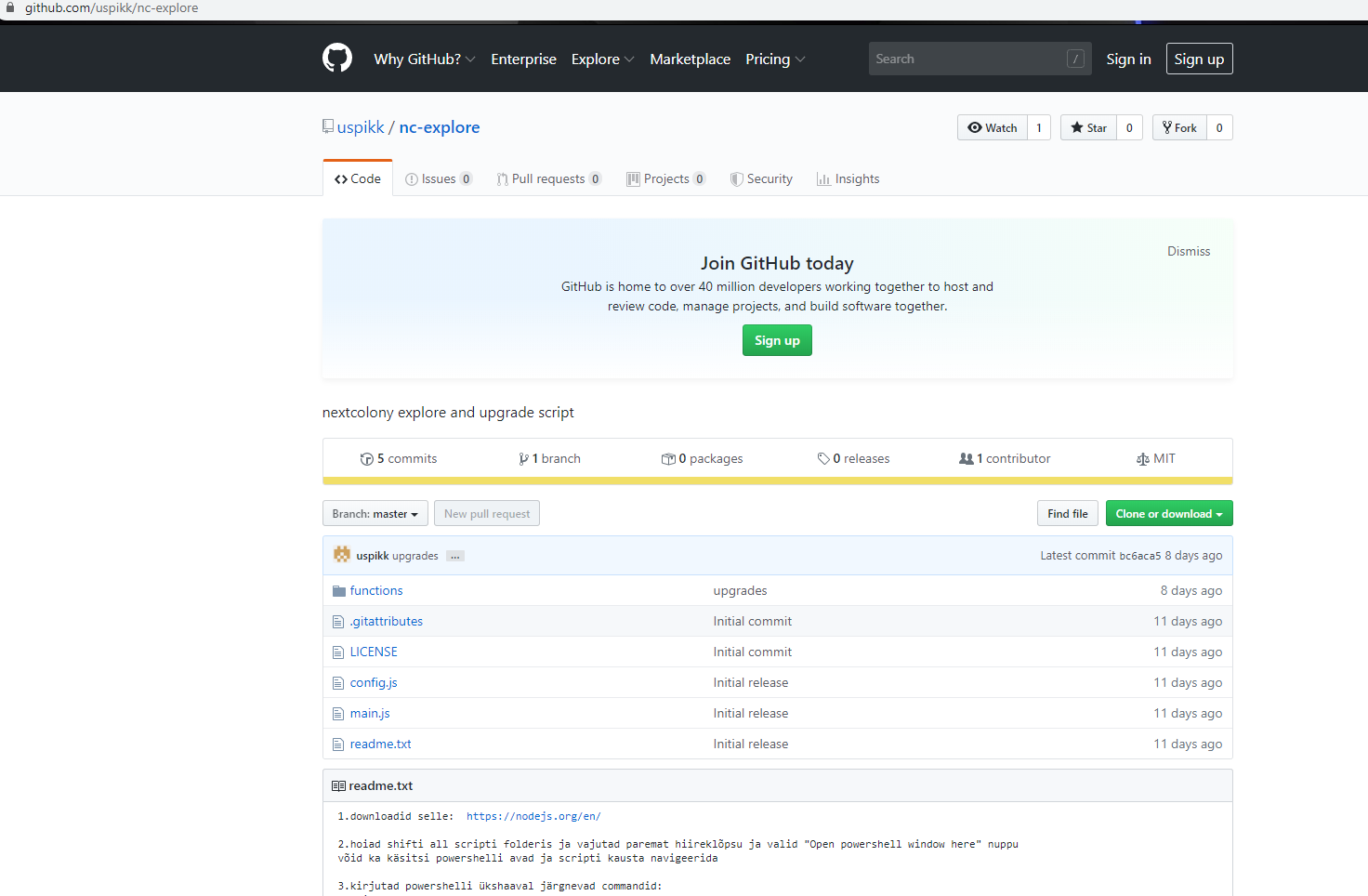The width and height of the screenshot is (1368, 896).
Task: Click the watchers count 1
Action: 1039,127
